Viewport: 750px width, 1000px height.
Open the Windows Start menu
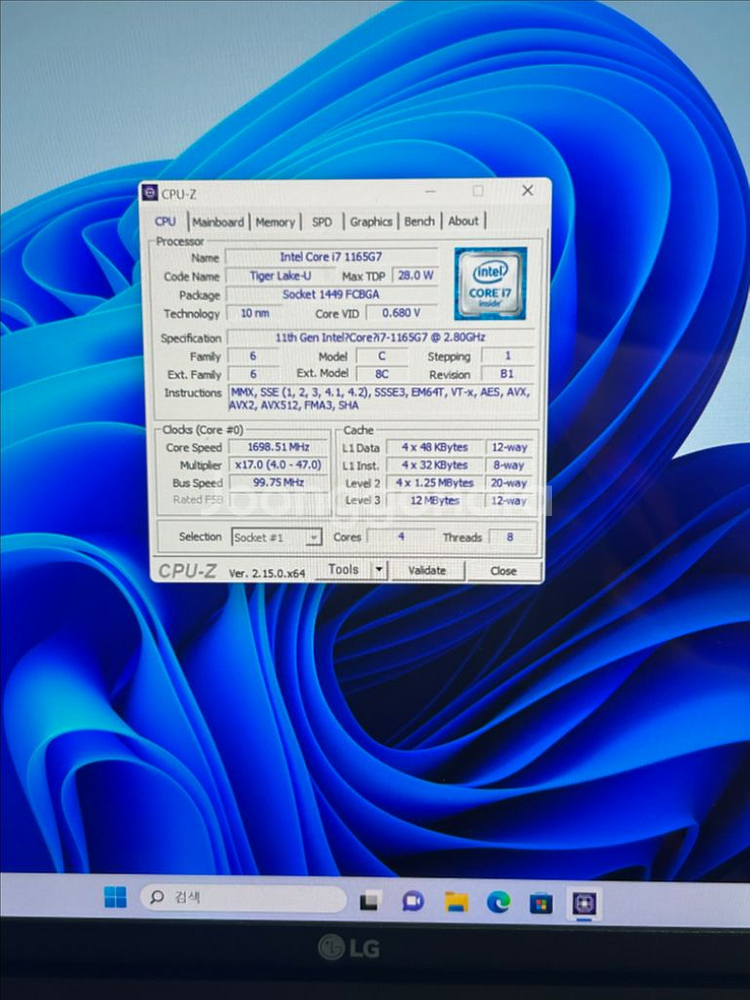(115, 897)
